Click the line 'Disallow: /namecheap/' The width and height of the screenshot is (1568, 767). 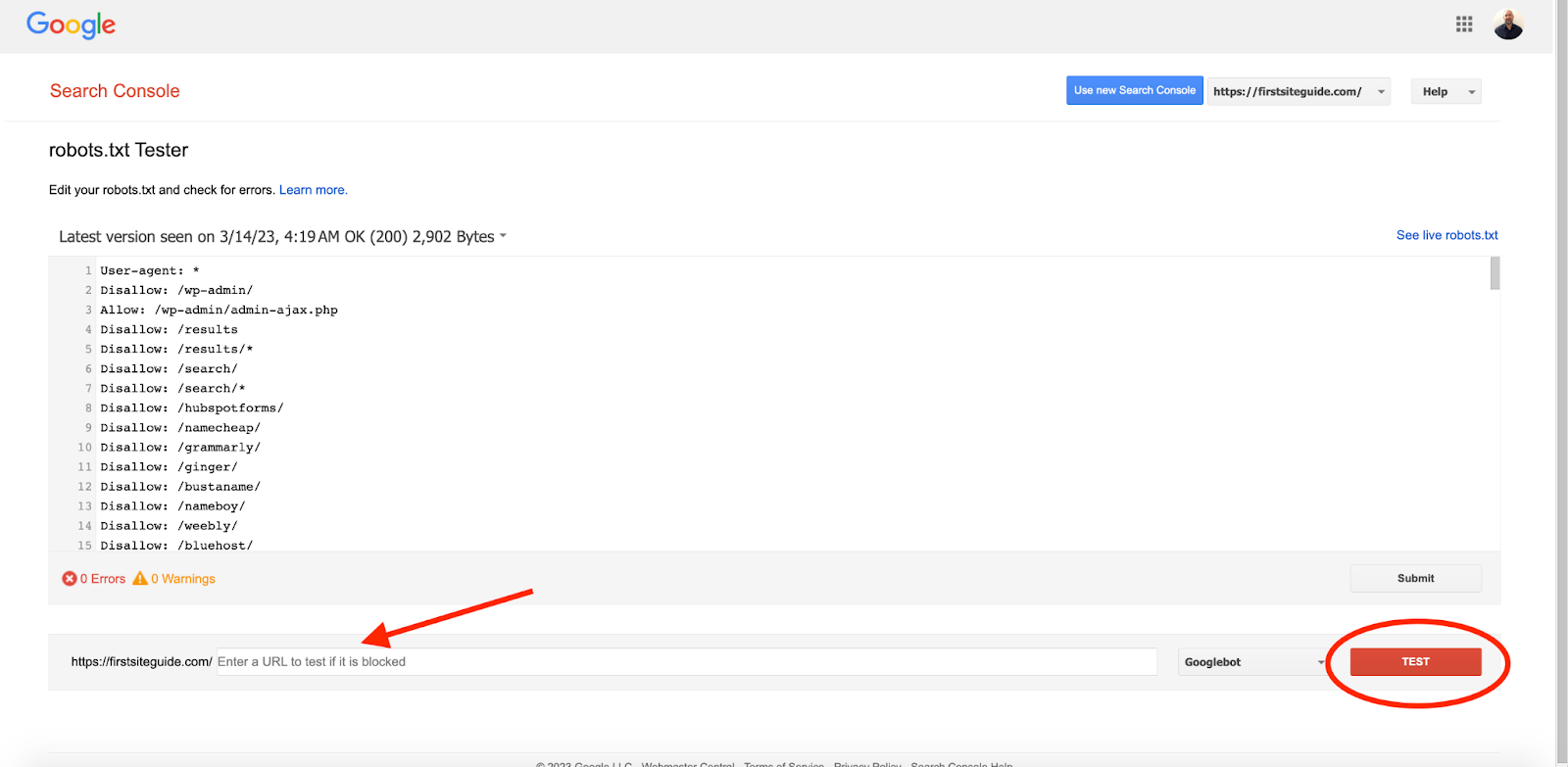point(180,427)
